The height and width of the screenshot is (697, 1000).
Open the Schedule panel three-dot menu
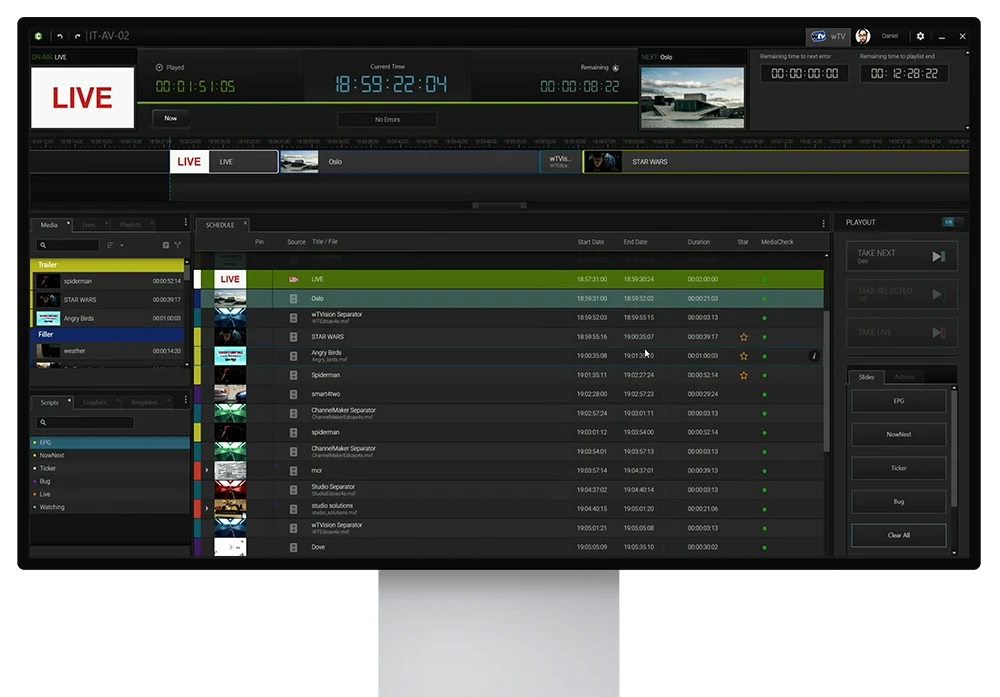823,224
